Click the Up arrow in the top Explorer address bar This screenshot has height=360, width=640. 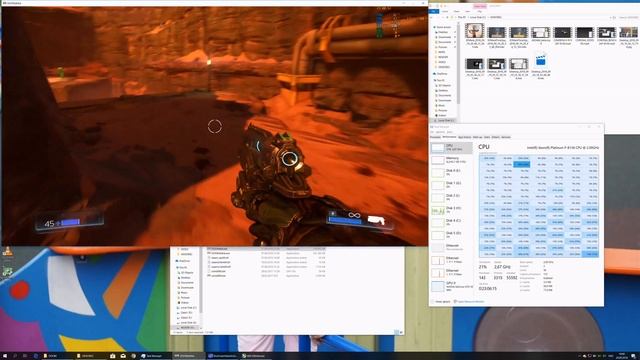tap(447, 18)
